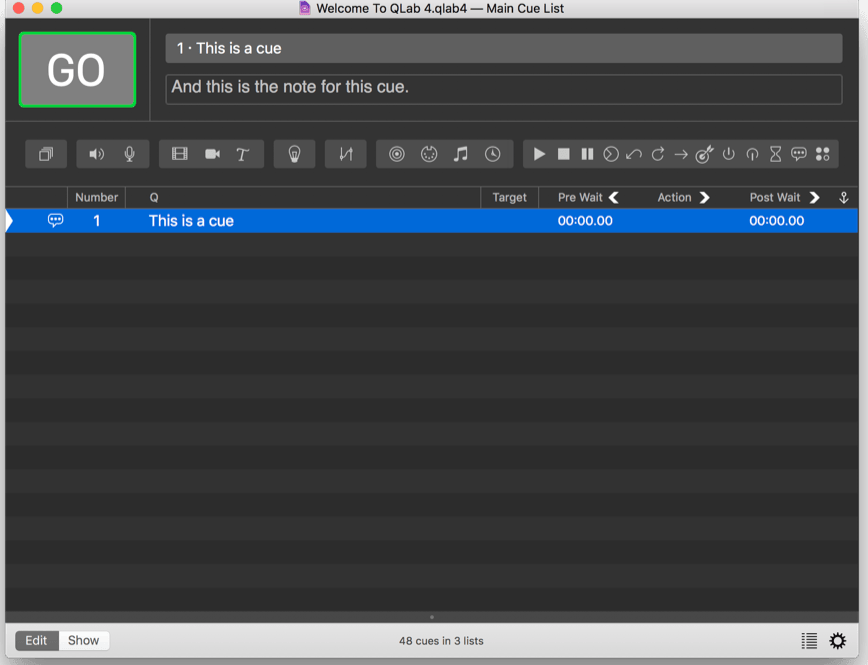
Task: Click the continue mode column header icon
Action: [844, 198]
